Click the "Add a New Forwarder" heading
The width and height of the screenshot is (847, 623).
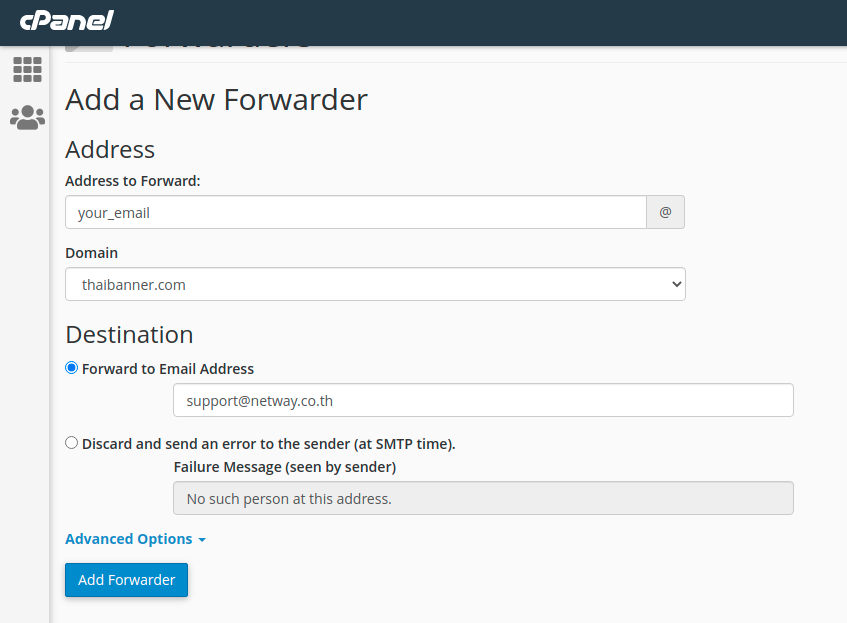click(x=216, y=100)
